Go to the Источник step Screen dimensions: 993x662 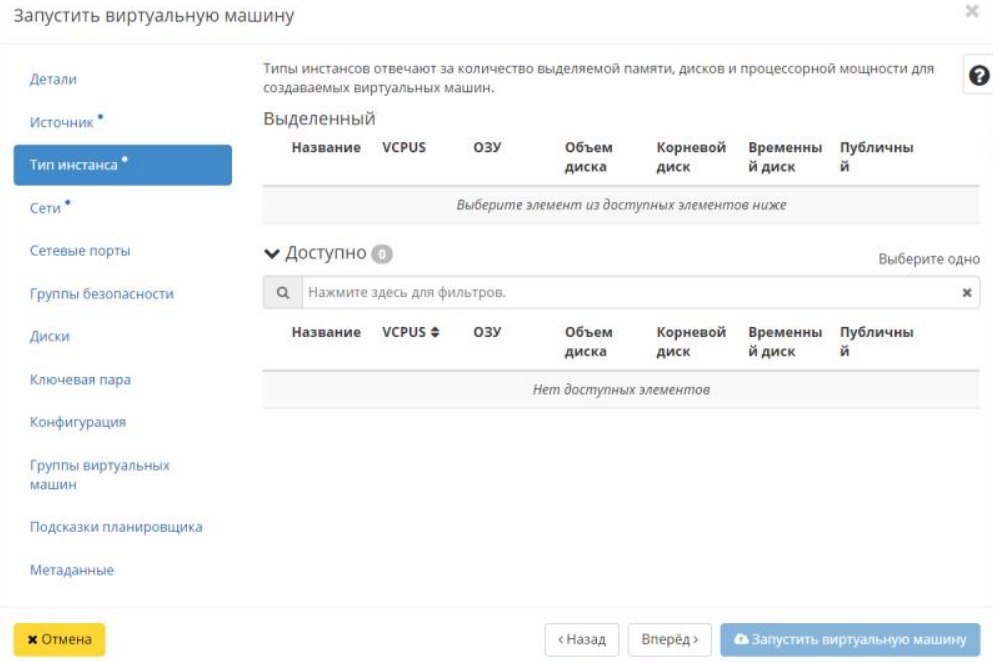(62, 122)
